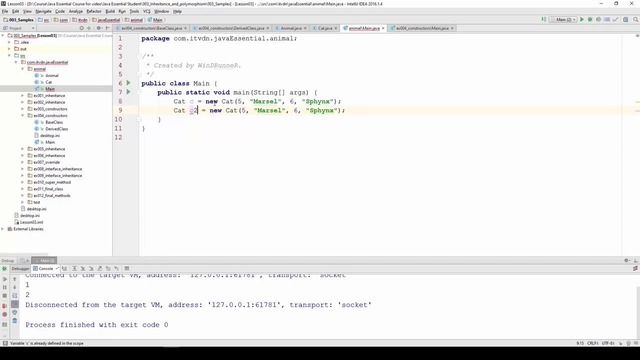Click CRLF line separator in status bar
This screenshot has width=640, height=360.
[593, 343]
